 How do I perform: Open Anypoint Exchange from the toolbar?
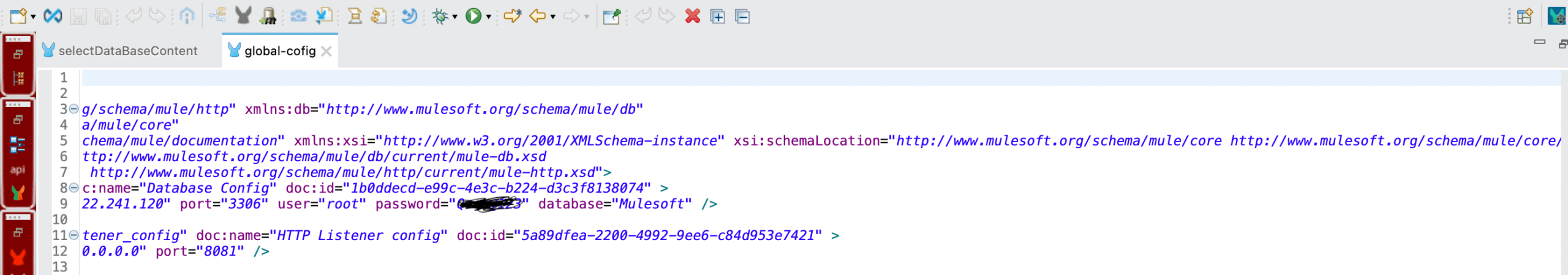(x=53, y=16)
